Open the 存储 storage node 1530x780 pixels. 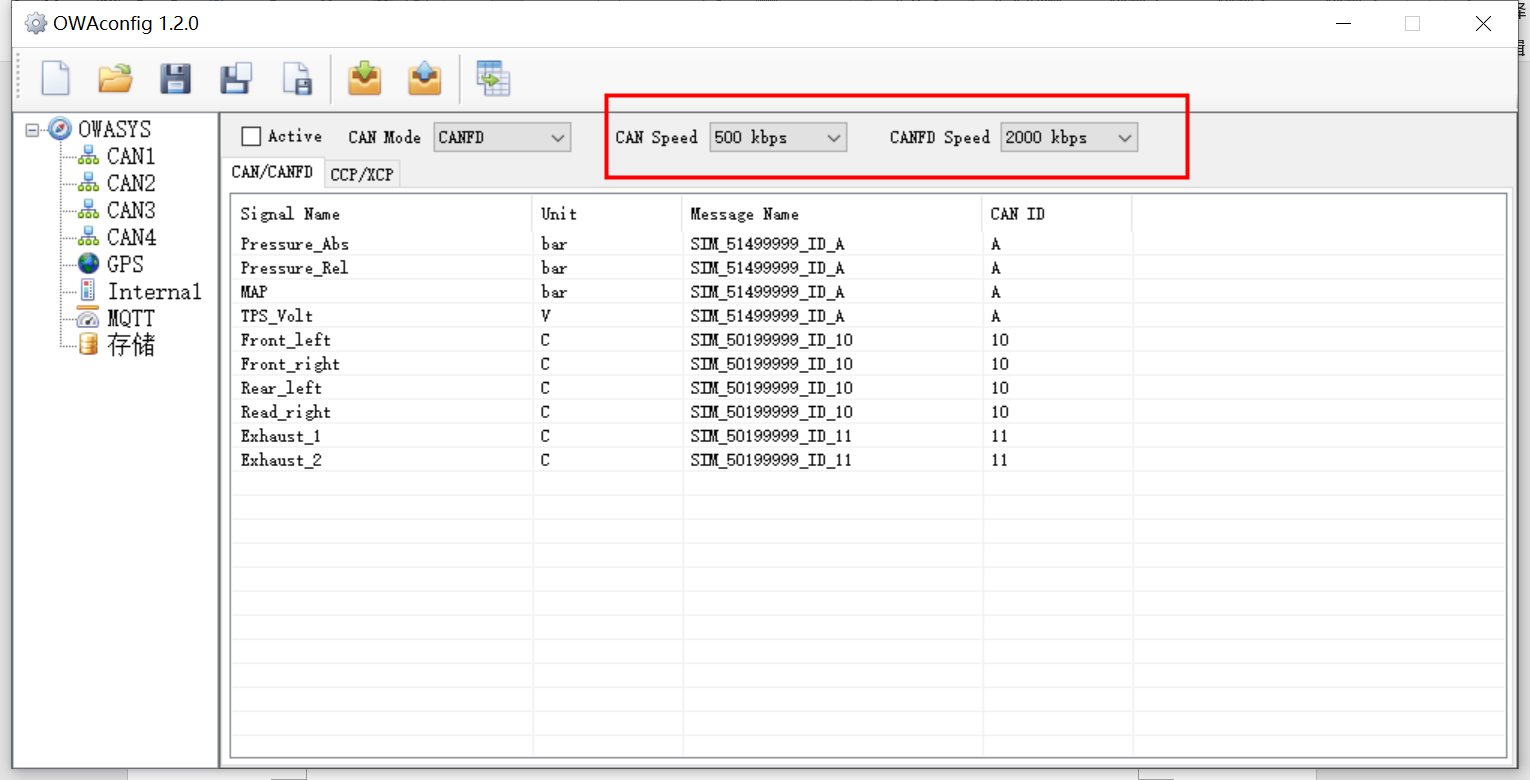click(131, 345)
